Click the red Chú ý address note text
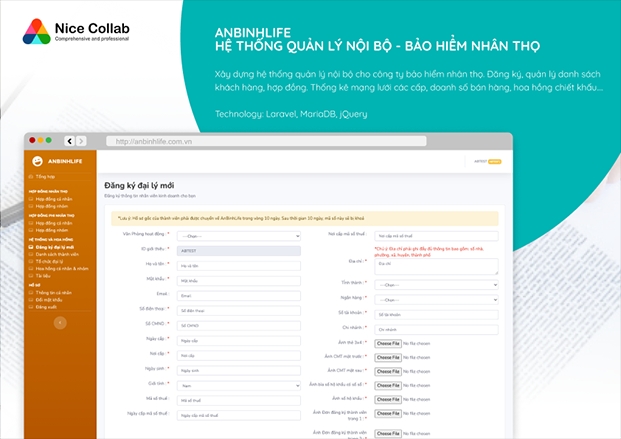 429,252
